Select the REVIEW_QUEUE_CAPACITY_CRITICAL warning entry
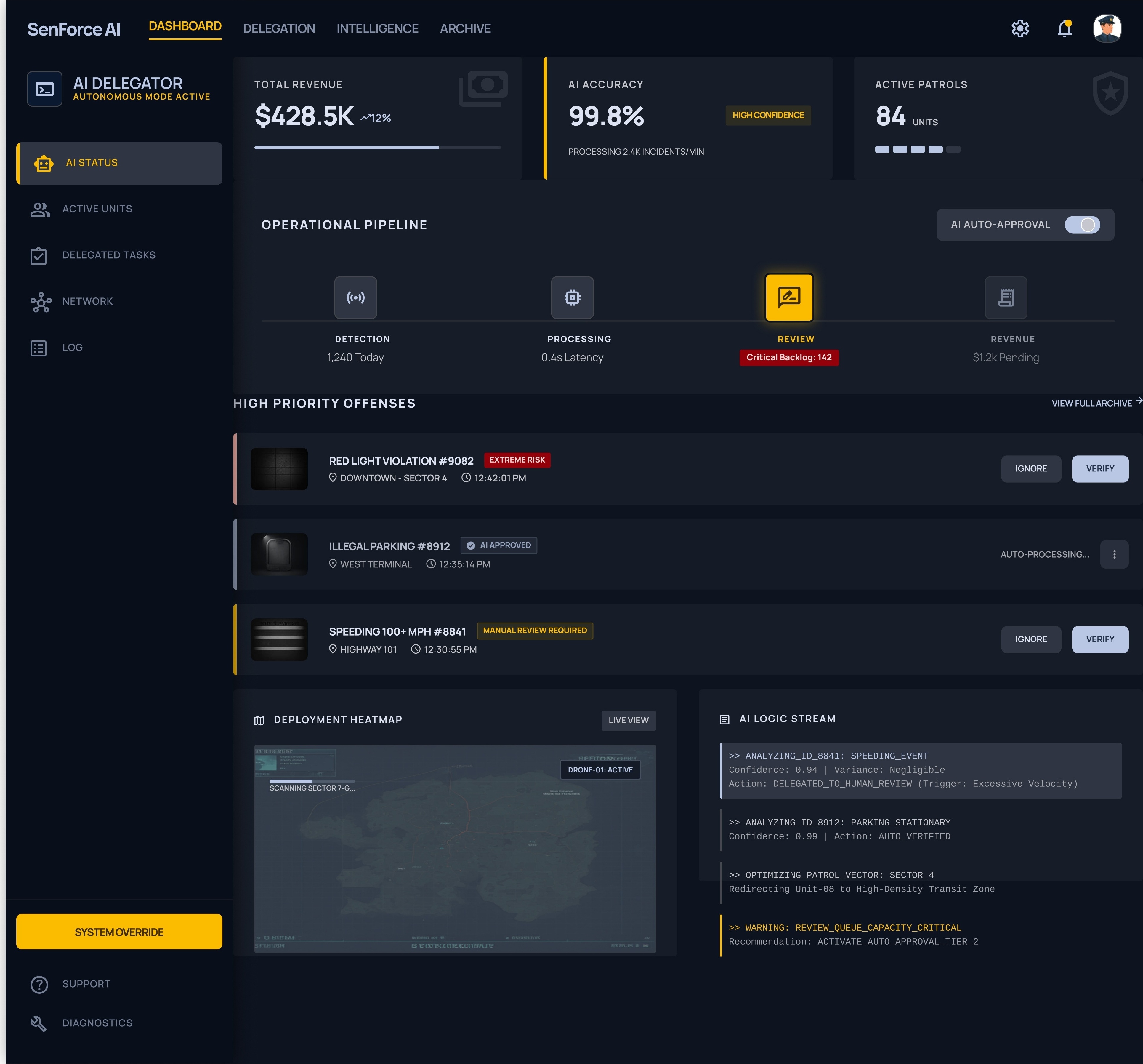Image resolution: width=1143 pixels, height=1064 pixels. point(921,935)
